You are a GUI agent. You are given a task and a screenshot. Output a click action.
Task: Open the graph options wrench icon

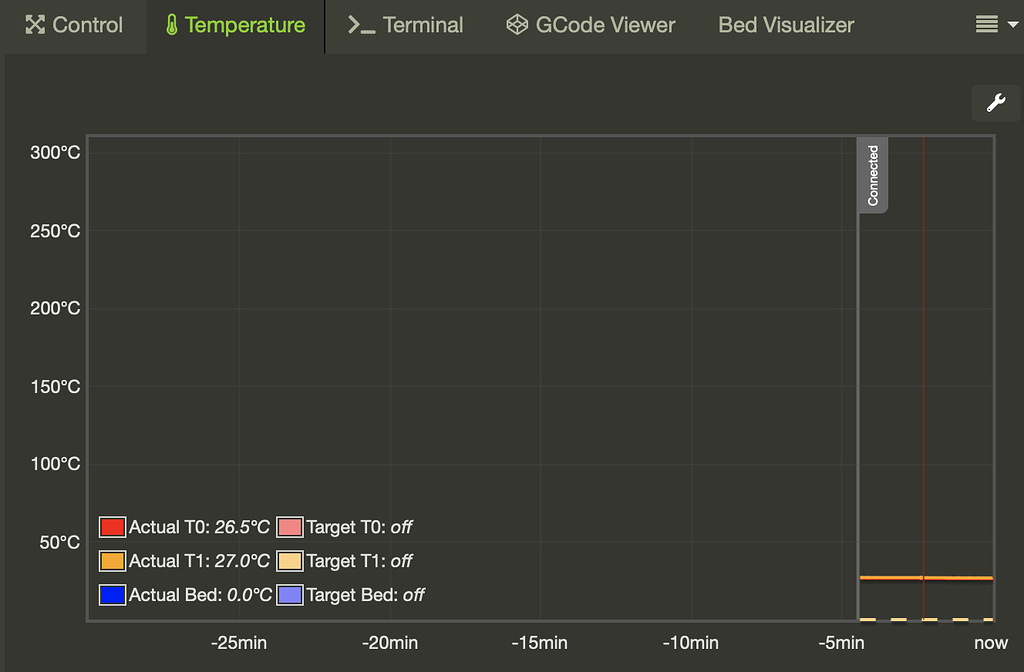click(x=995, y=102)
